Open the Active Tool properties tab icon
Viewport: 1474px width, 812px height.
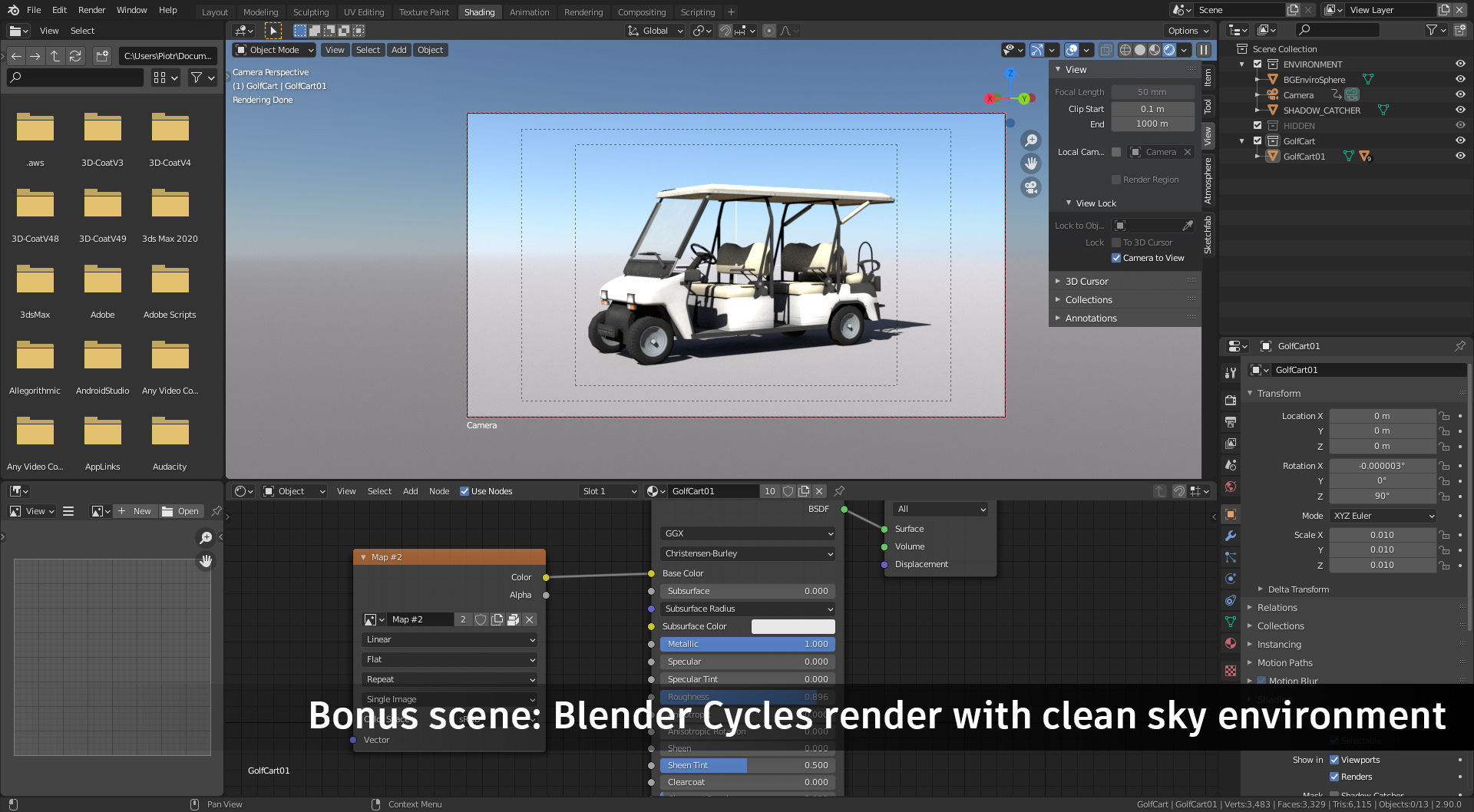click(x=1231, y=372)
